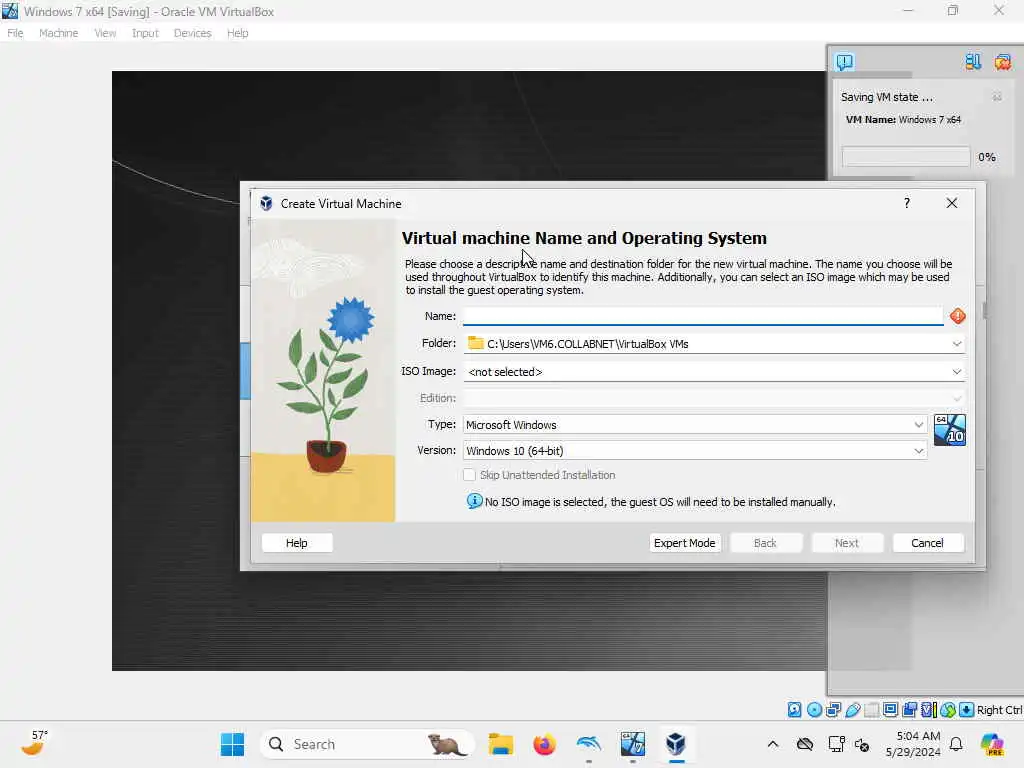Click the Help button in the dialog
The height and width of the screenshot is (768, 1024).
pos(296,543)
